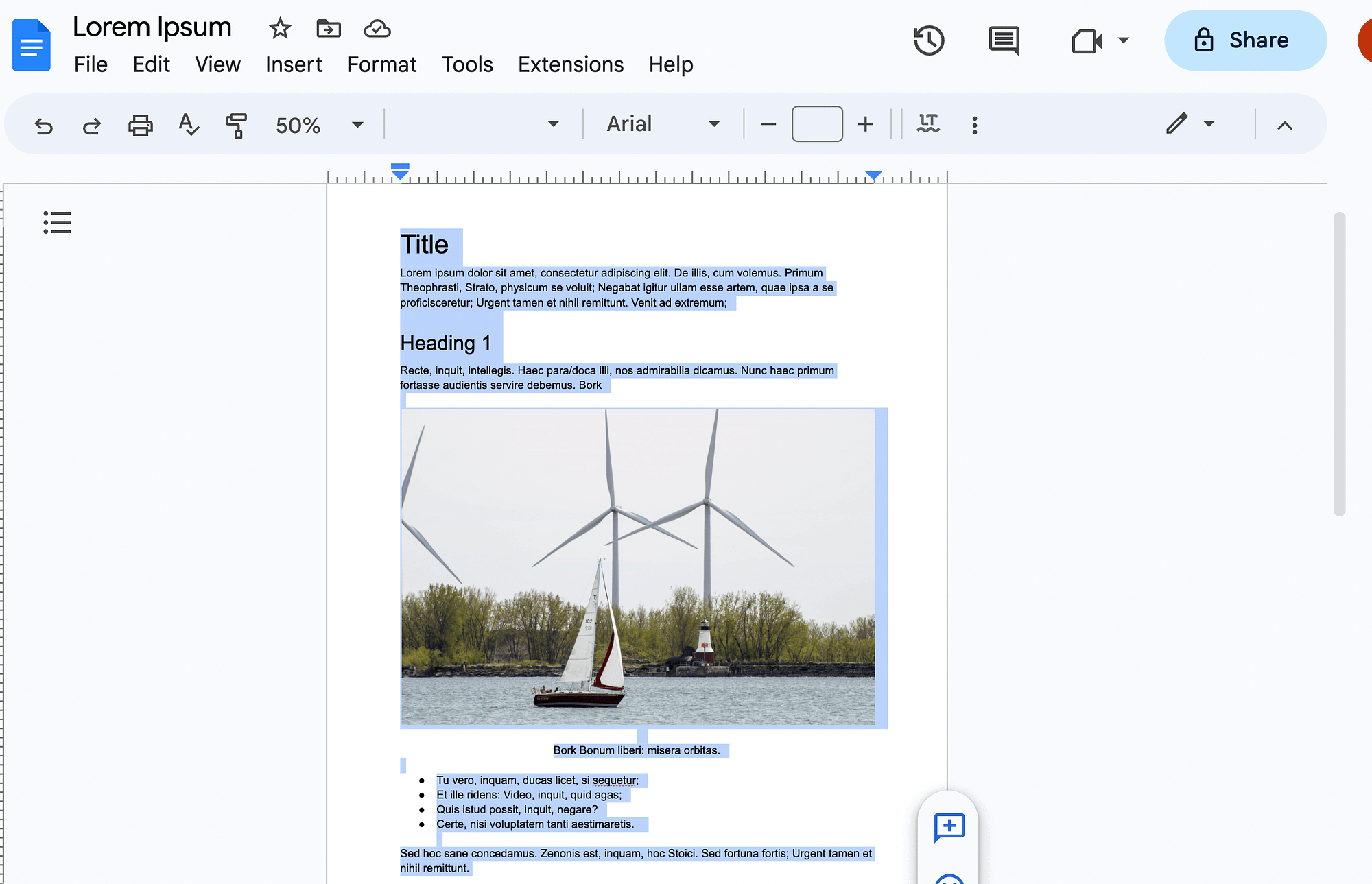
Task: Click the Spell Check icon in toolbar
Action: coord(187,124)
